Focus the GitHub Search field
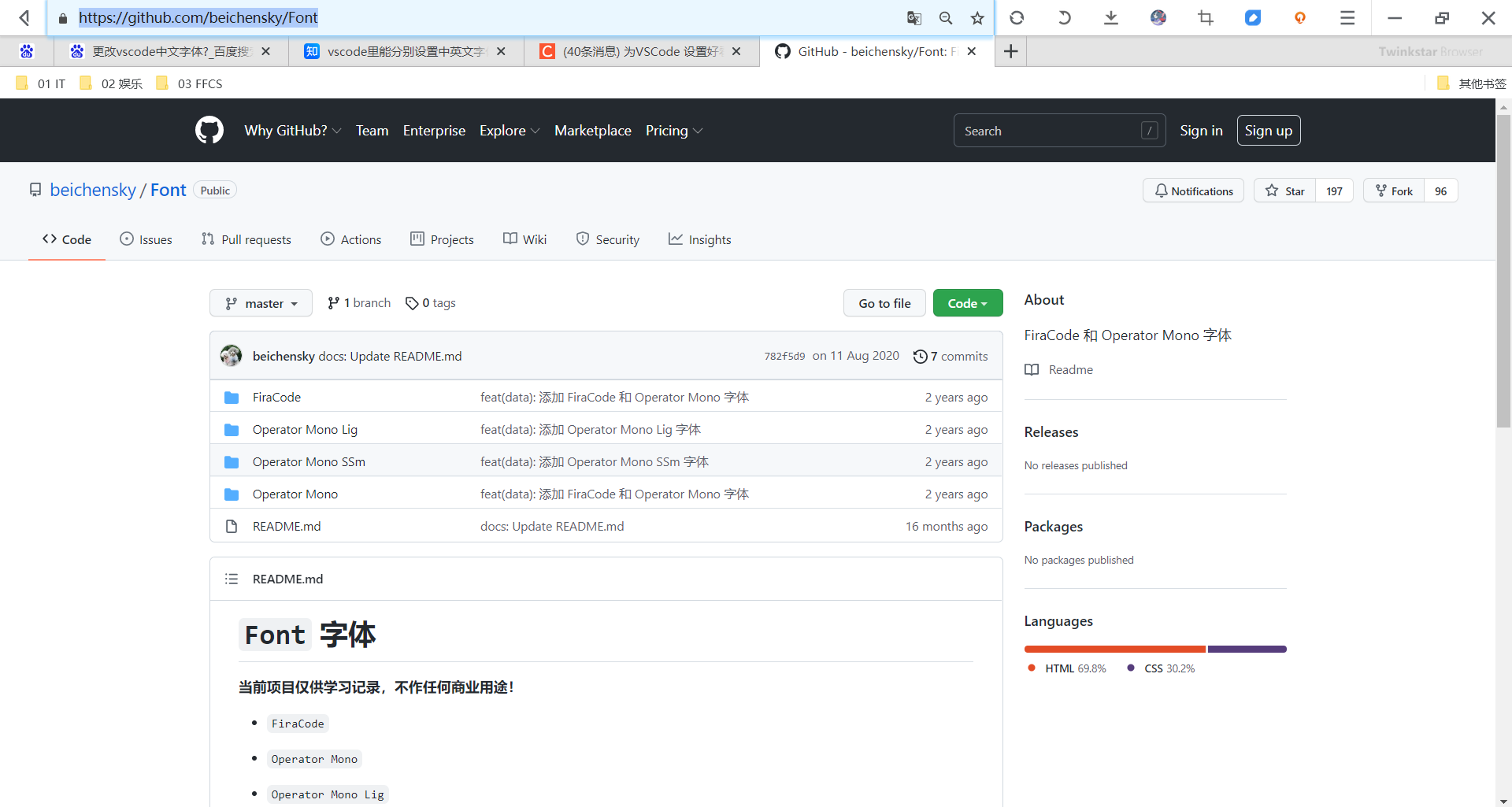Screen dimensions: 1512x807 (x=1058, y=131)
